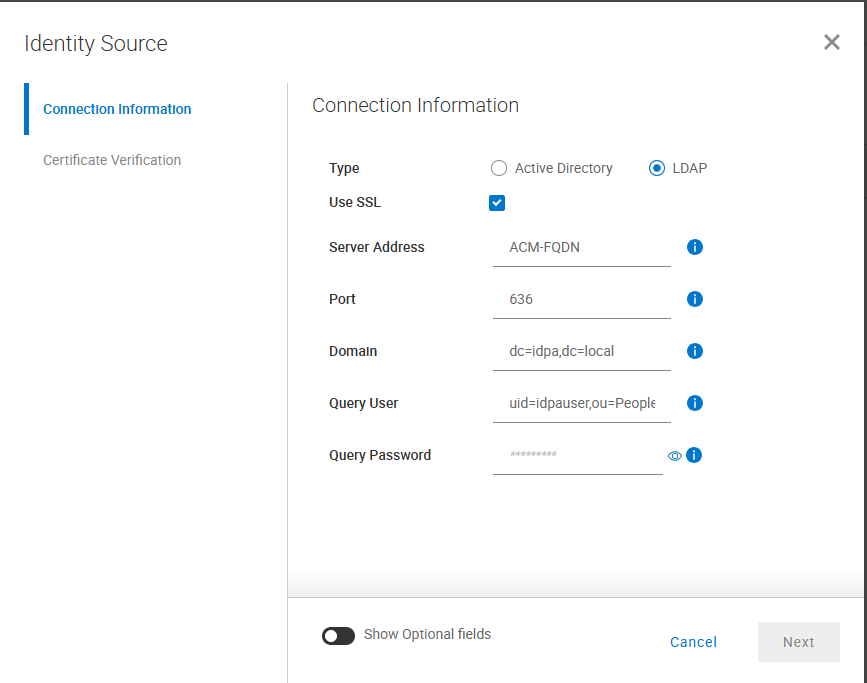Uncheck the Use SSL checkbox
Screen dimensions: 867x683
click(x=497, y=202)
